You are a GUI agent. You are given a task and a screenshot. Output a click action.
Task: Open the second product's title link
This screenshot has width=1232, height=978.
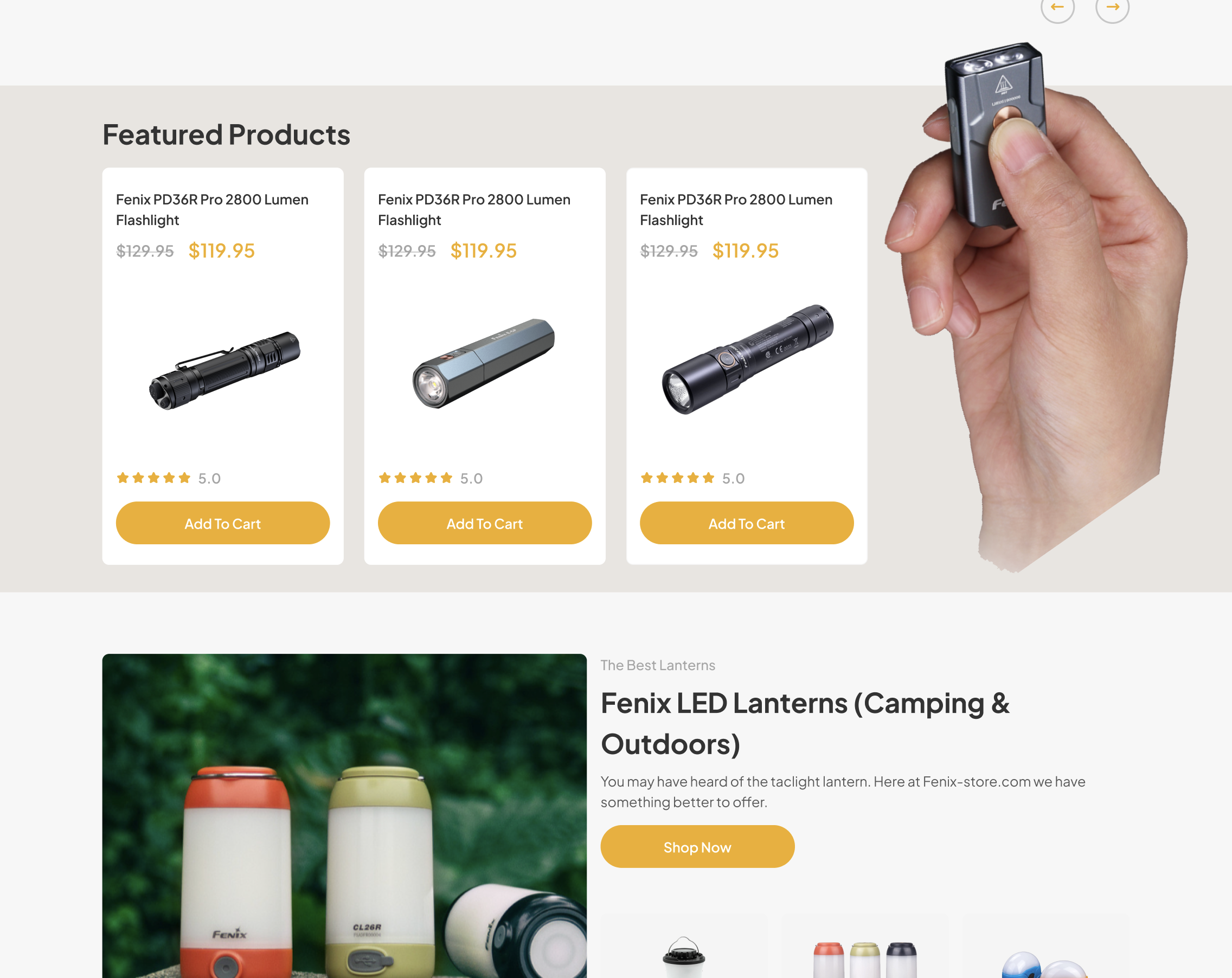pyautogui.click(x=474, y=210)
